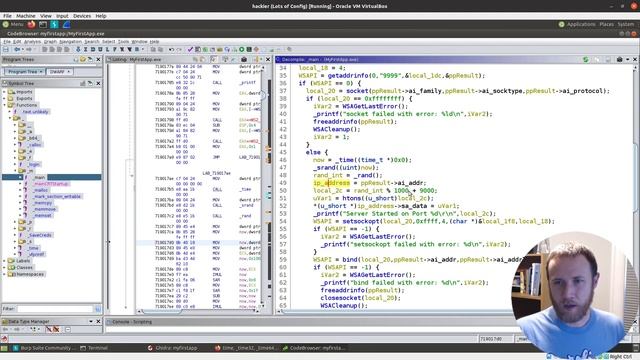The image size is (640, 360).
Task: Select the _time function in Symbol Tree
Action: click(x=33, y=248)
